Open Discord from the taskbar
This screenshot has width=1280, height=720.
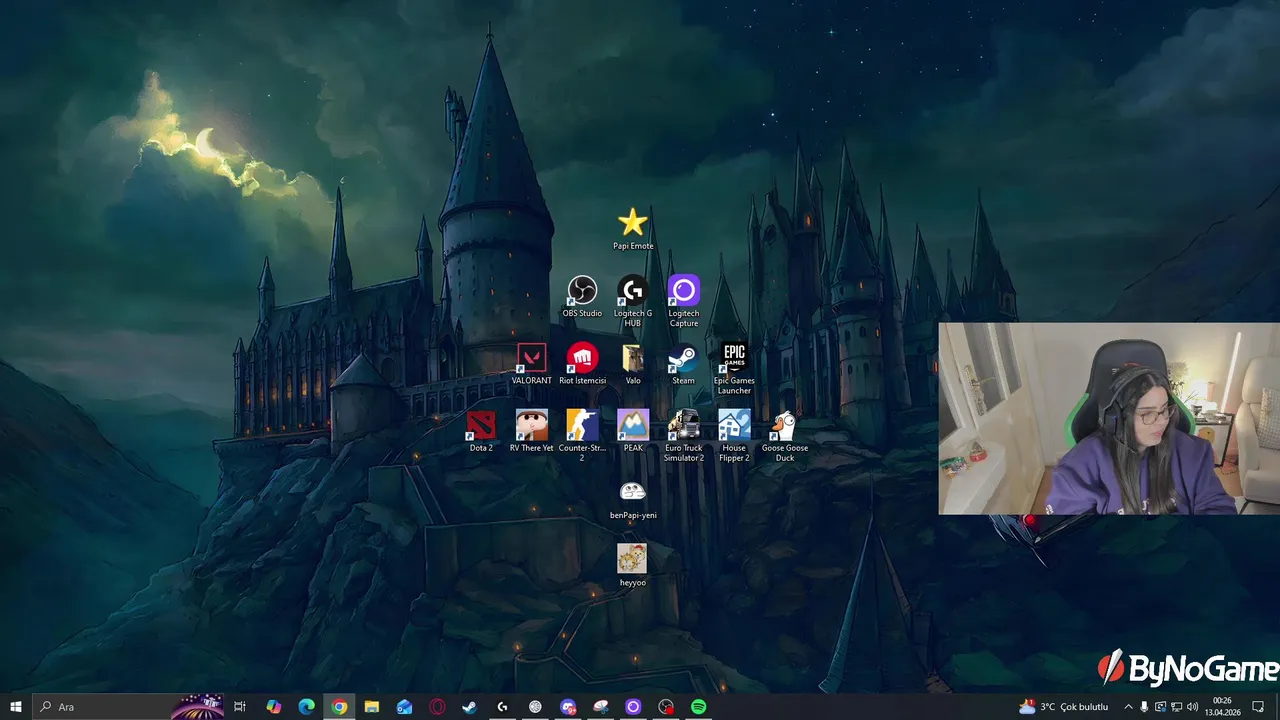[x=568, y=707]
